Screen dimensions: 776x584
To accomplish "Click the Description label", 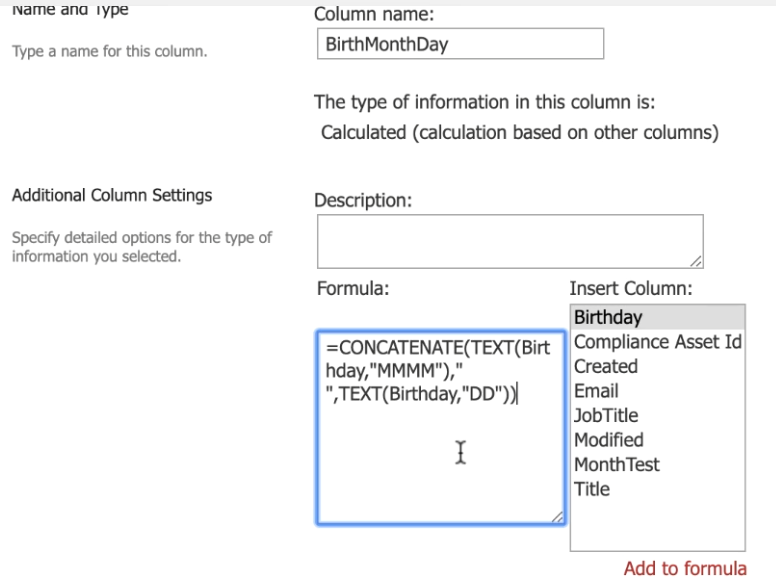I will 363,200.
